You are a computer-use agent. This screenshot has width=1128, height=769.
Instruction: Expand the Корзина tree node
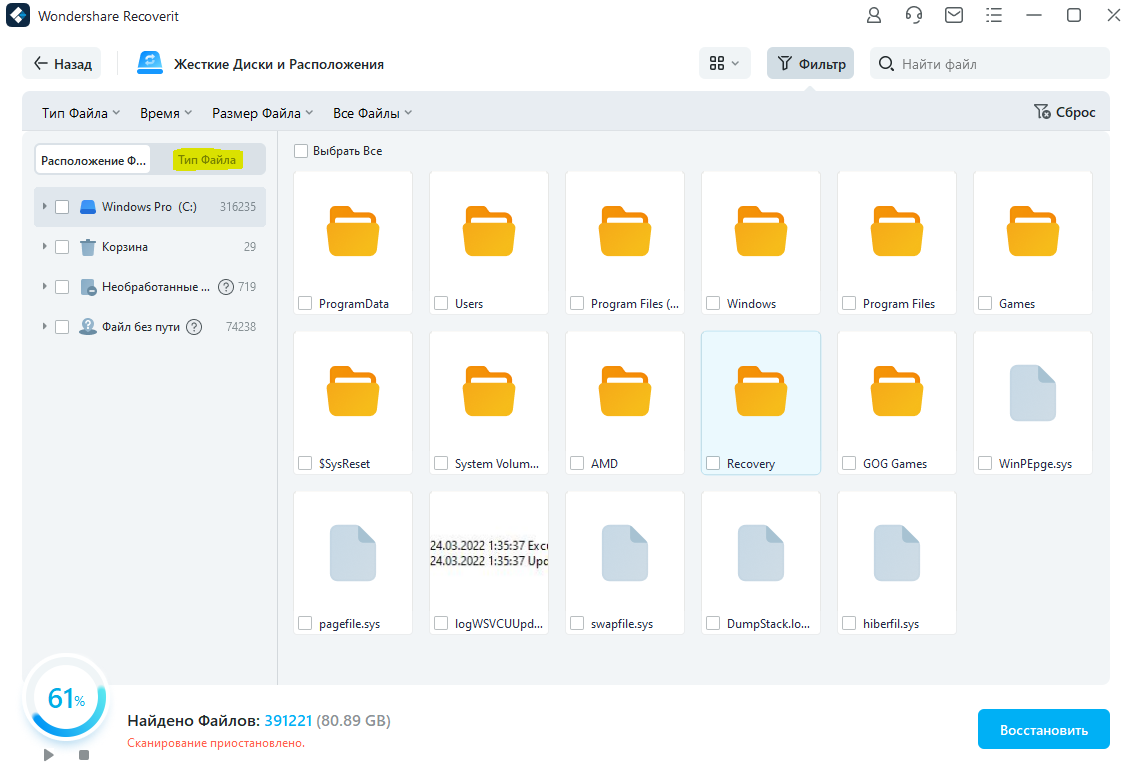tap(44, 246)
